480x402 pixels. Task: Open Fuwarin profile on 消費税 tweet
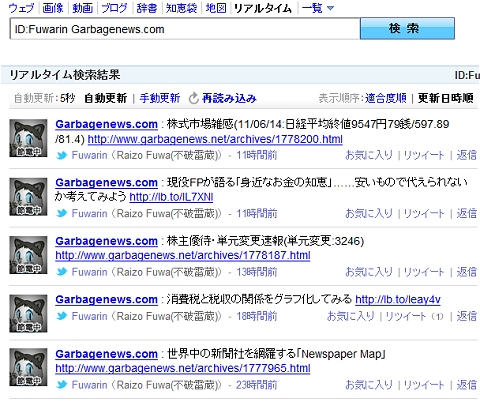[x=89, y=316]
